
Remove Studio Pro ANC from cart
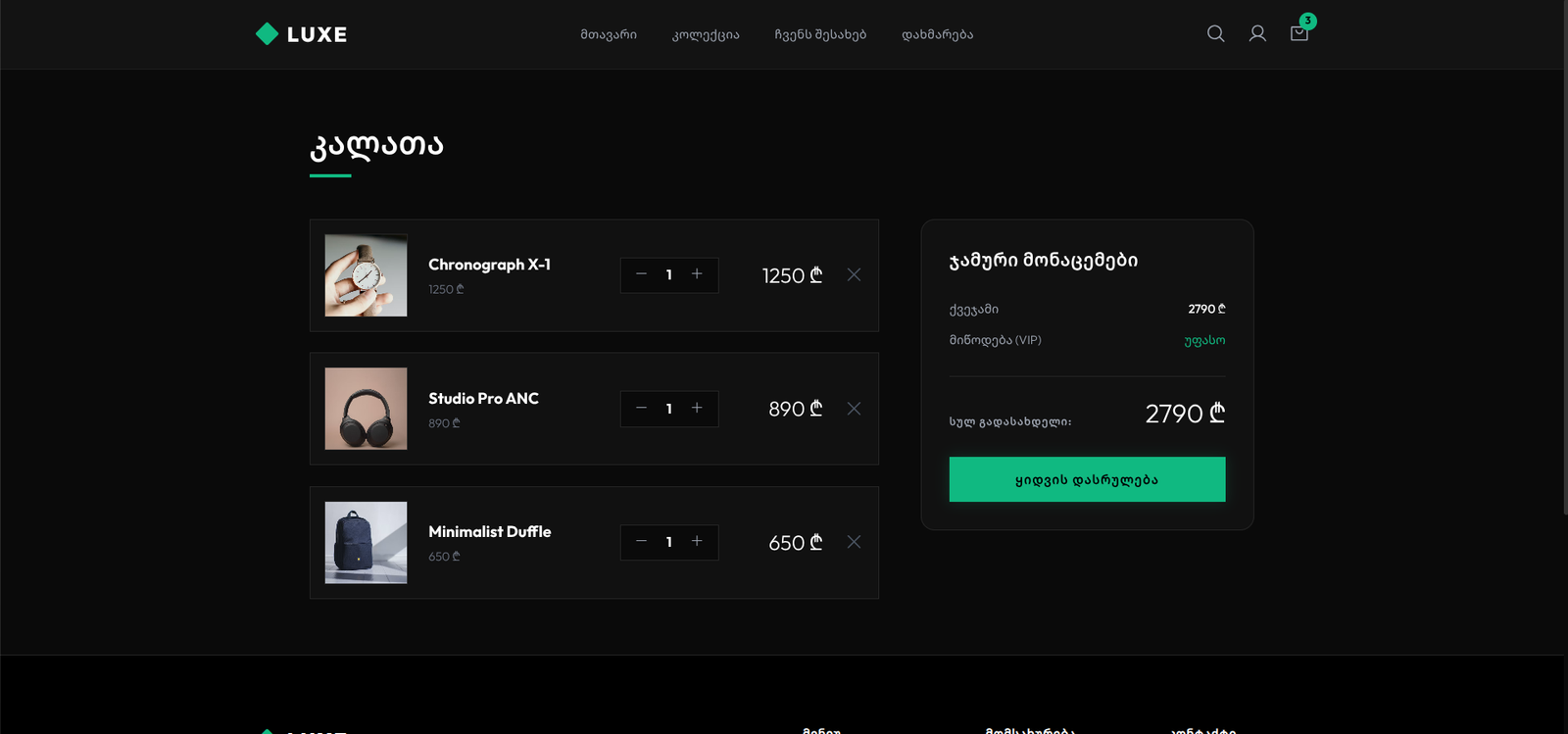point(854,409)
